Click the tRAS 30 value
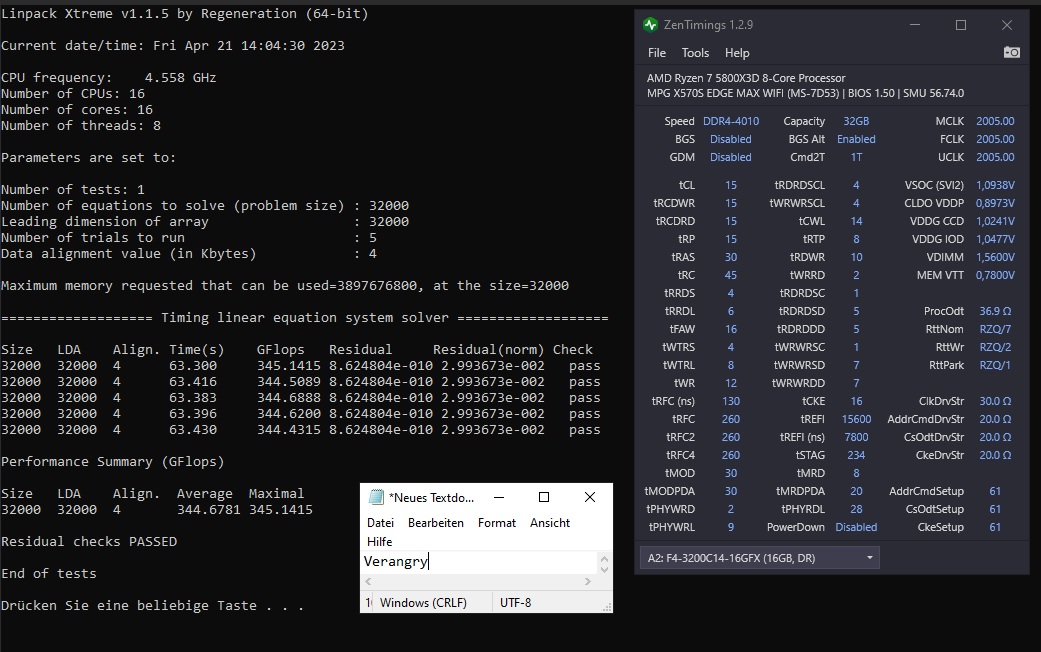 pos(731,257)
